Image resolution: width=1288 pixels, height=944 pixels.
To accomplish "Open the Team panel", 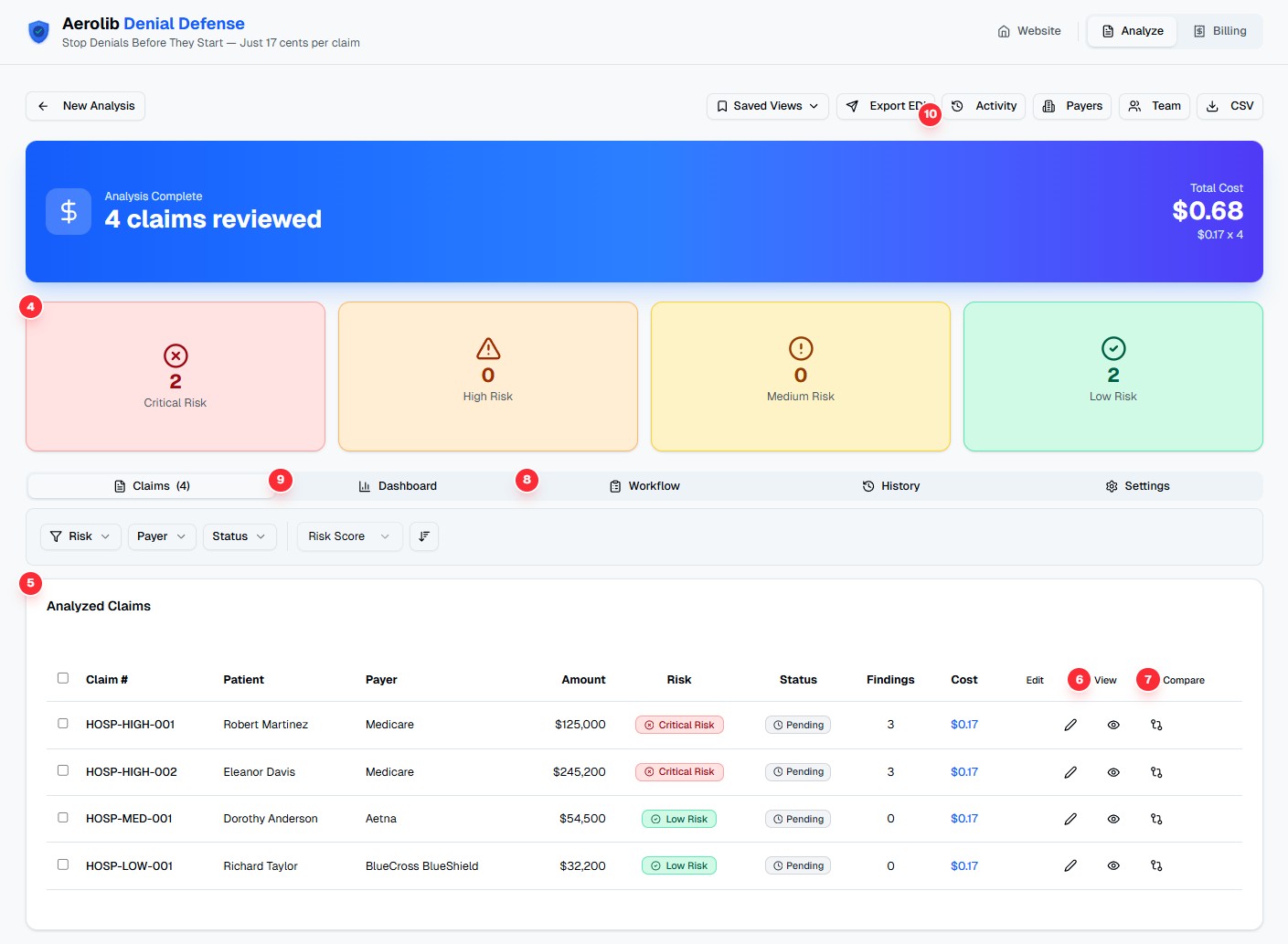I will 1154,106.
